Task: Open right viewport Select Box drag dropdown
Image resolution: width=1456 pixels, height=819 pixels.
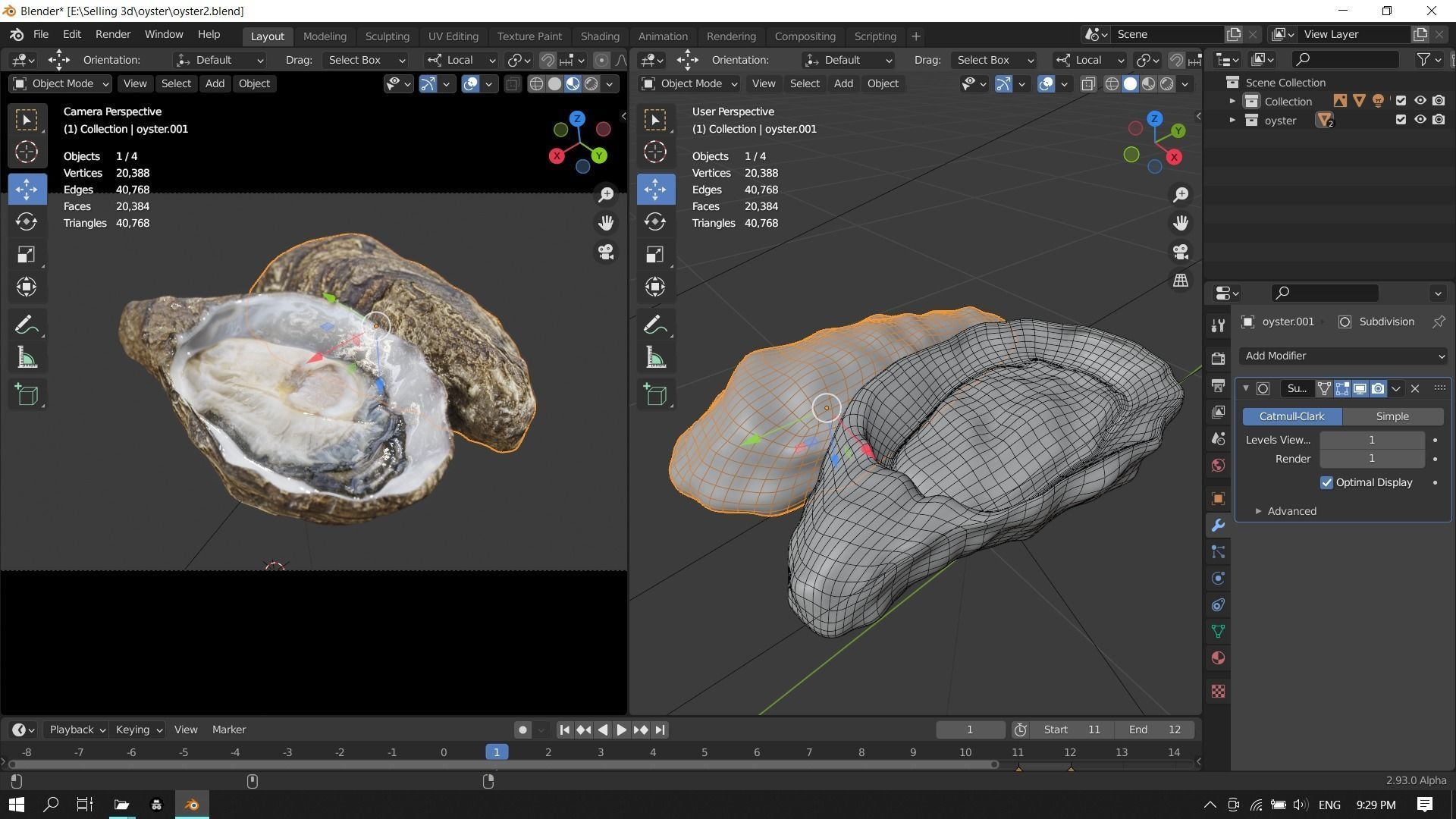Action: click(x=993, y=60)
